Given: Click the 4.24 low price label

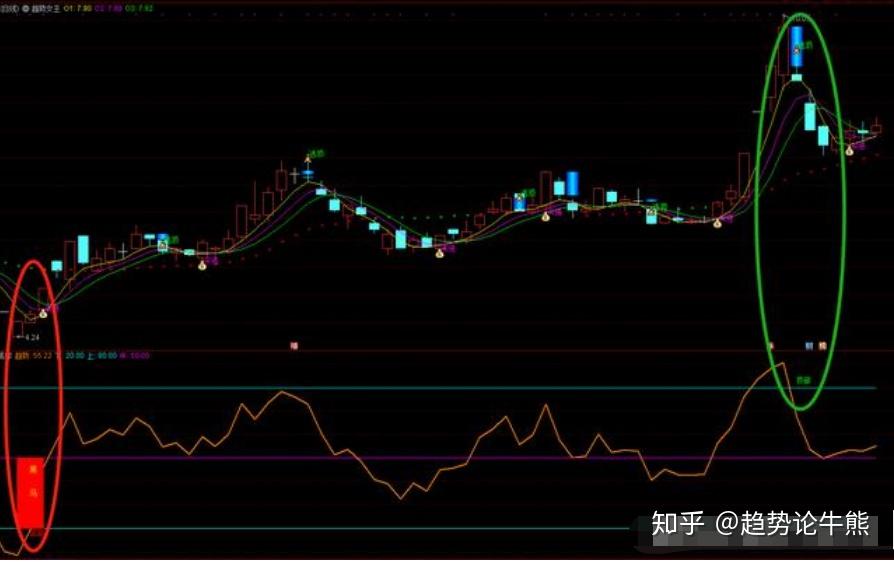Looking at the screenshot, I should 31,338.
